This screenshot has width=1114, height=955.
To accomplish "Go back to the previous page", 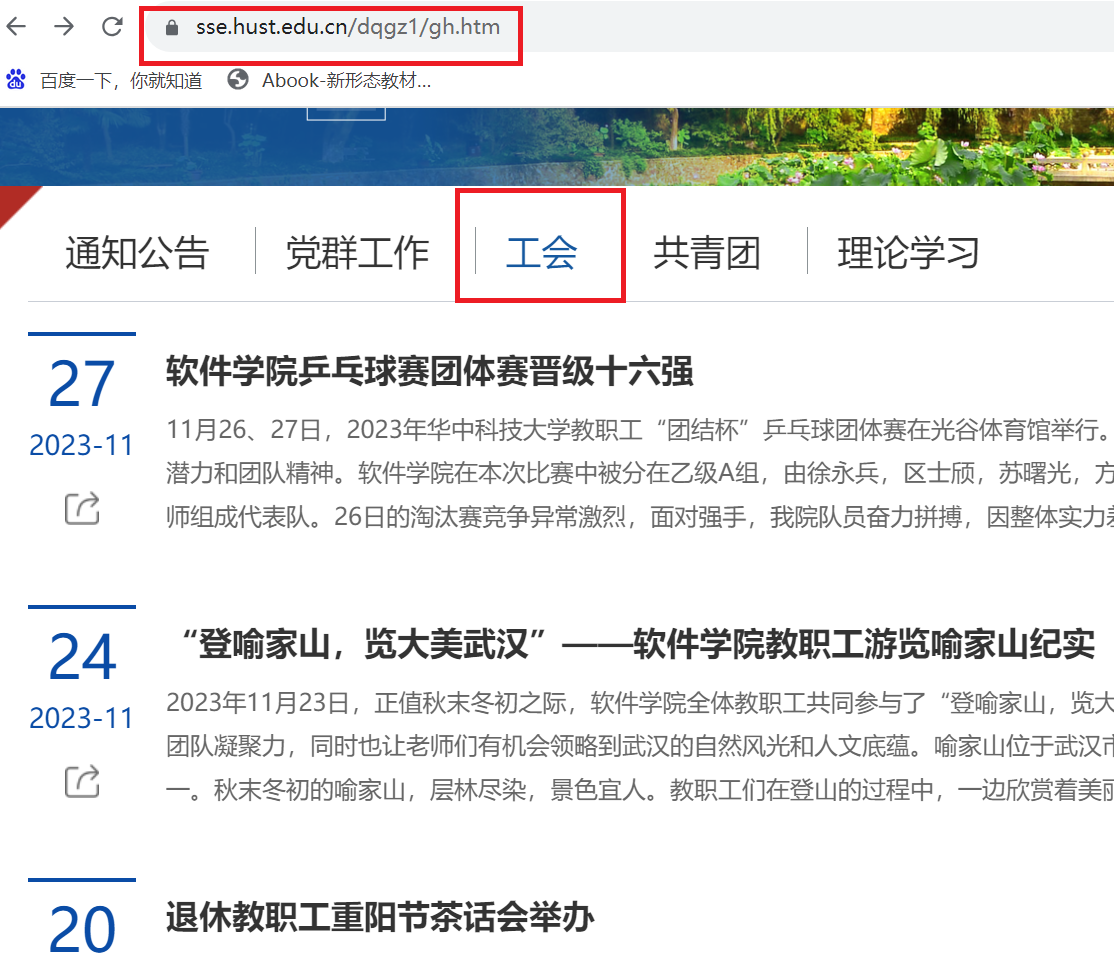I will (x=16, y=27).
